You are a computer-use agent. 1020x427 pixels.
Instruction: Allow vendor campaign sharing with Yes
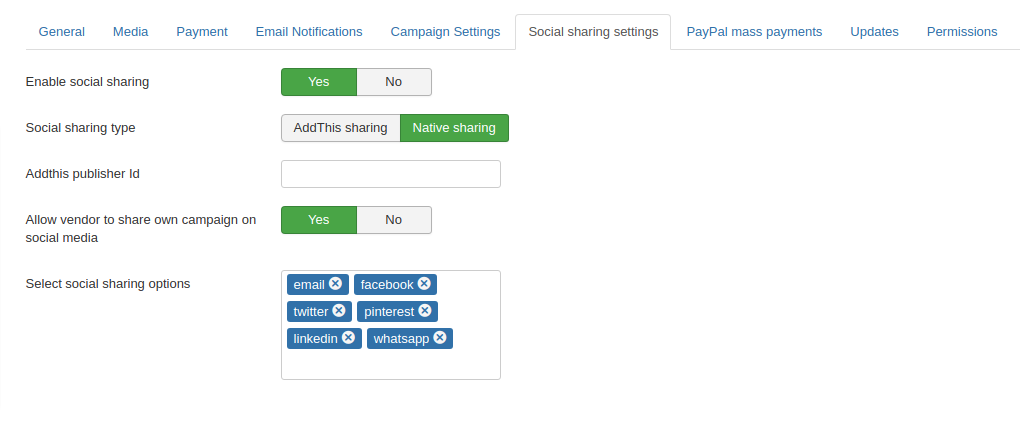pyautogui.click(x=318, y=220)
